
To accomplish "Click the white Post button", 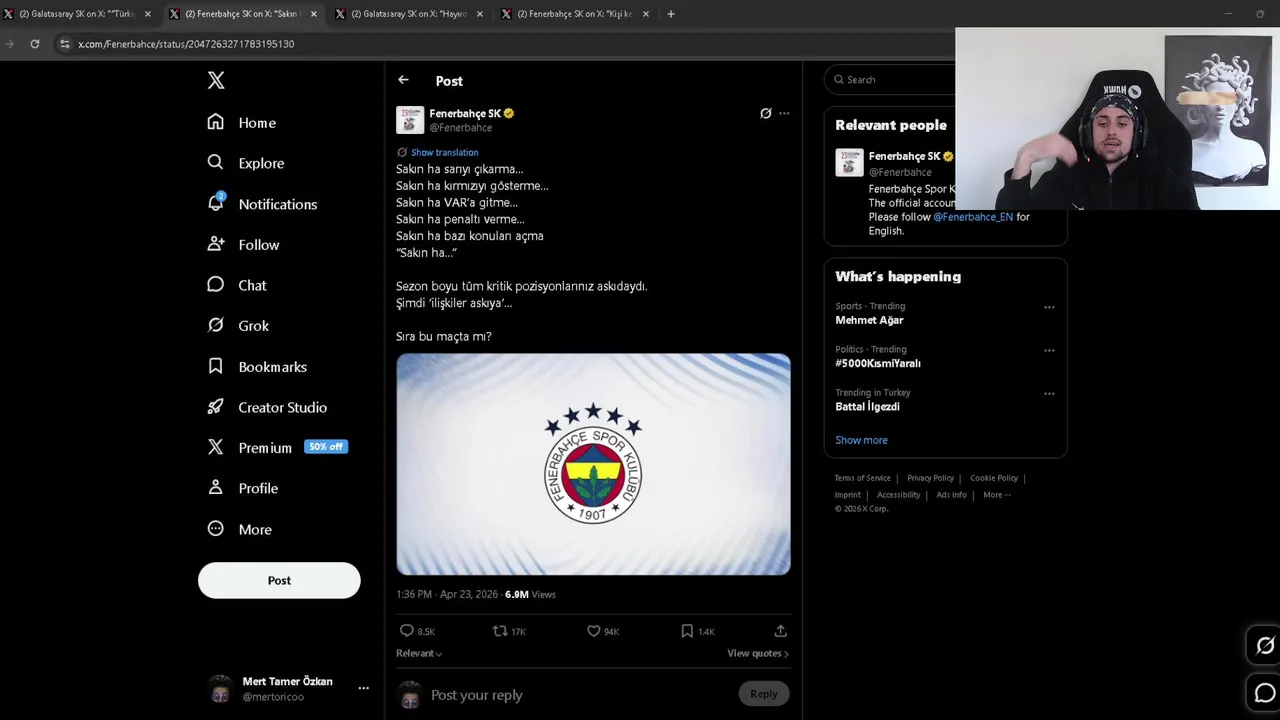I will click(x=279, y=580).
